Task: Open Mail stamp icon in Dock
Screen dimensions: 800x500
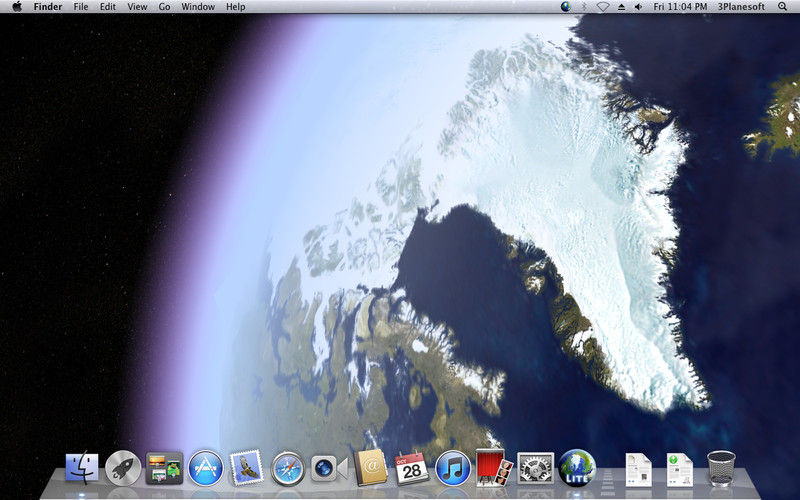Action: point(247,467)
